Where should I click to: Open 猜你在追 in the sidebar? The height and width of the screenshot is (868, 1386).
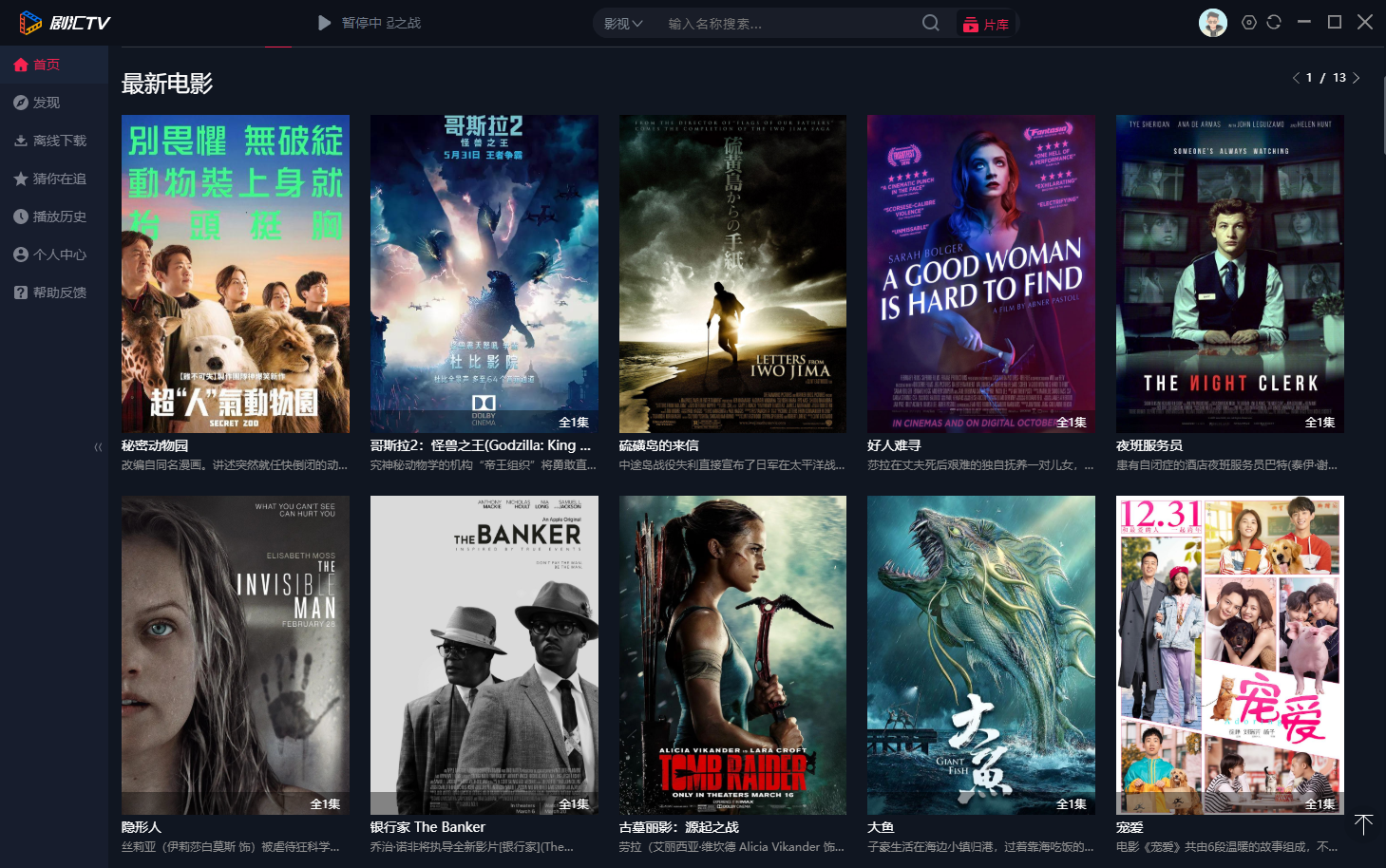click(54, 179)
